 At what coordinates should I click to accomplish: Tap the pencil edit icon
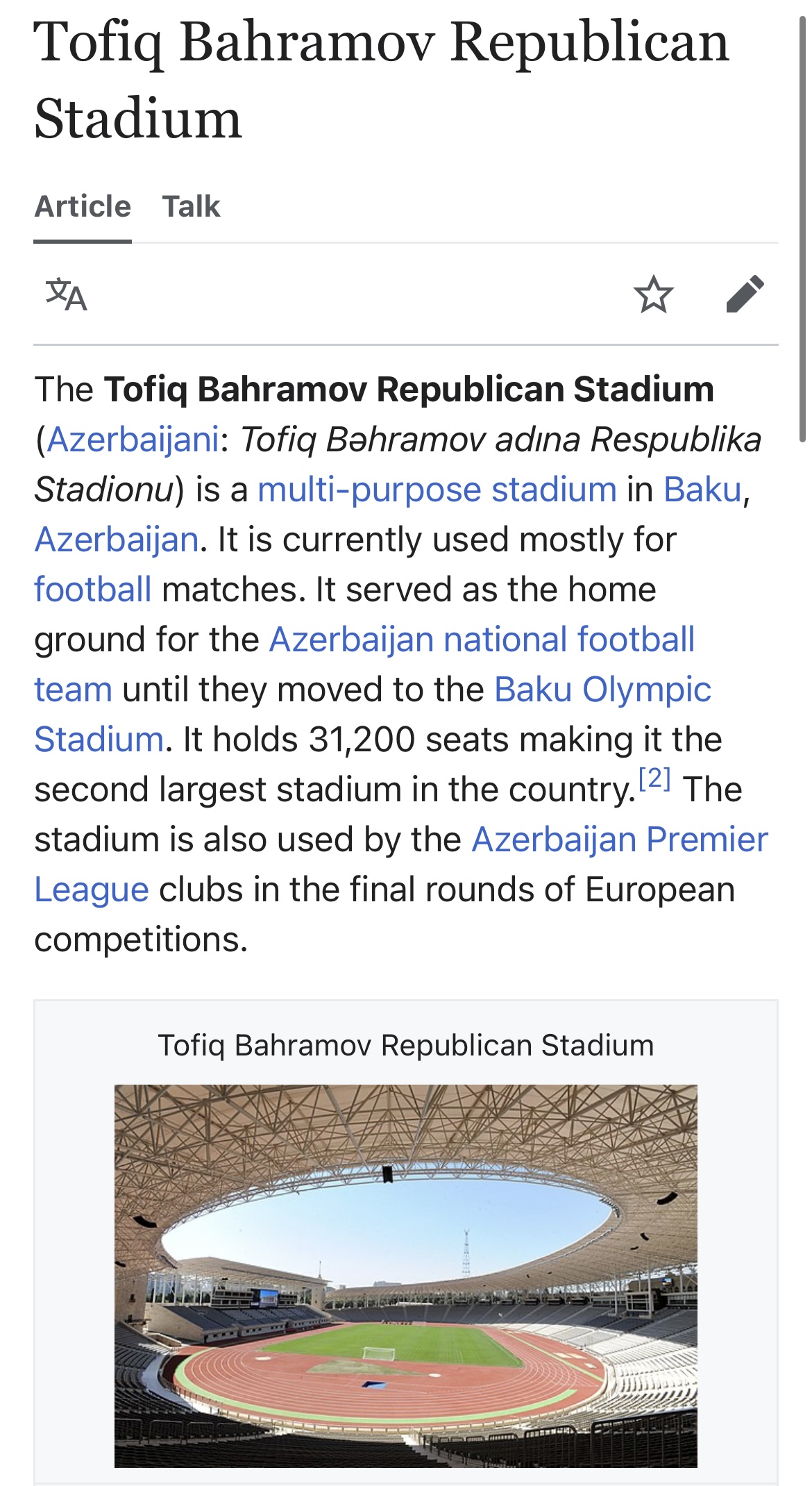[x=745, y=294]
